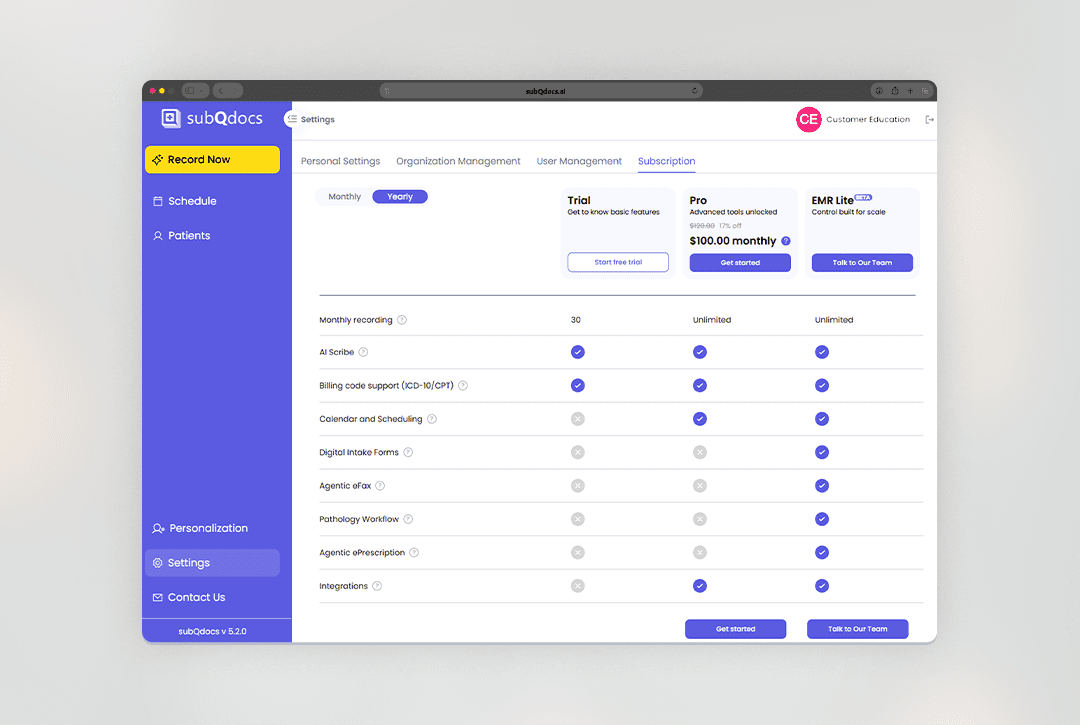Click help icon beside Digital Intake Forms
The height and width of the screenshot is (725, 1080).
point(408,453)
